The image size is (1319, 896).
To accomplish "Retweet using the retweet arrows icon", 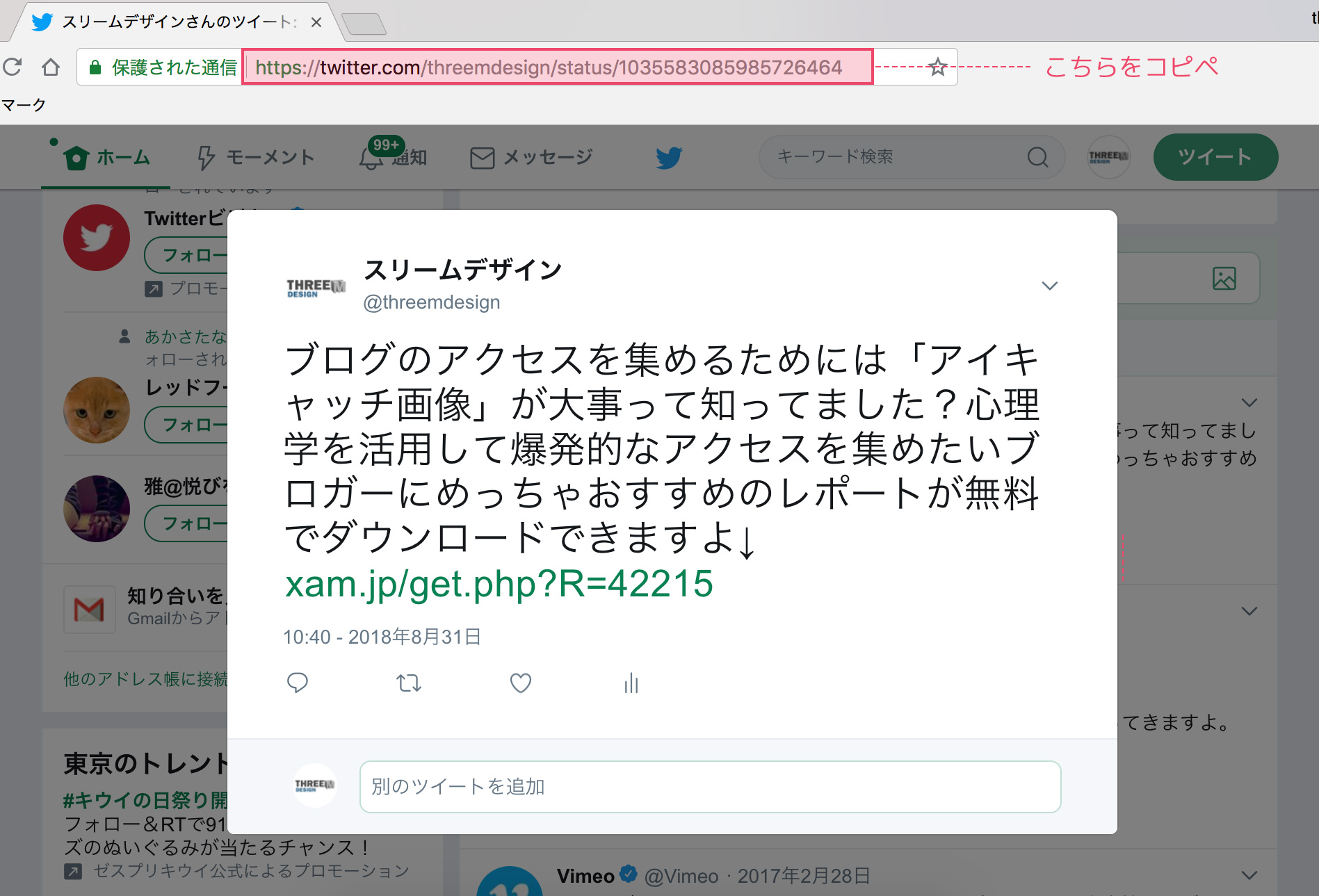I will (x=409, y=683).
